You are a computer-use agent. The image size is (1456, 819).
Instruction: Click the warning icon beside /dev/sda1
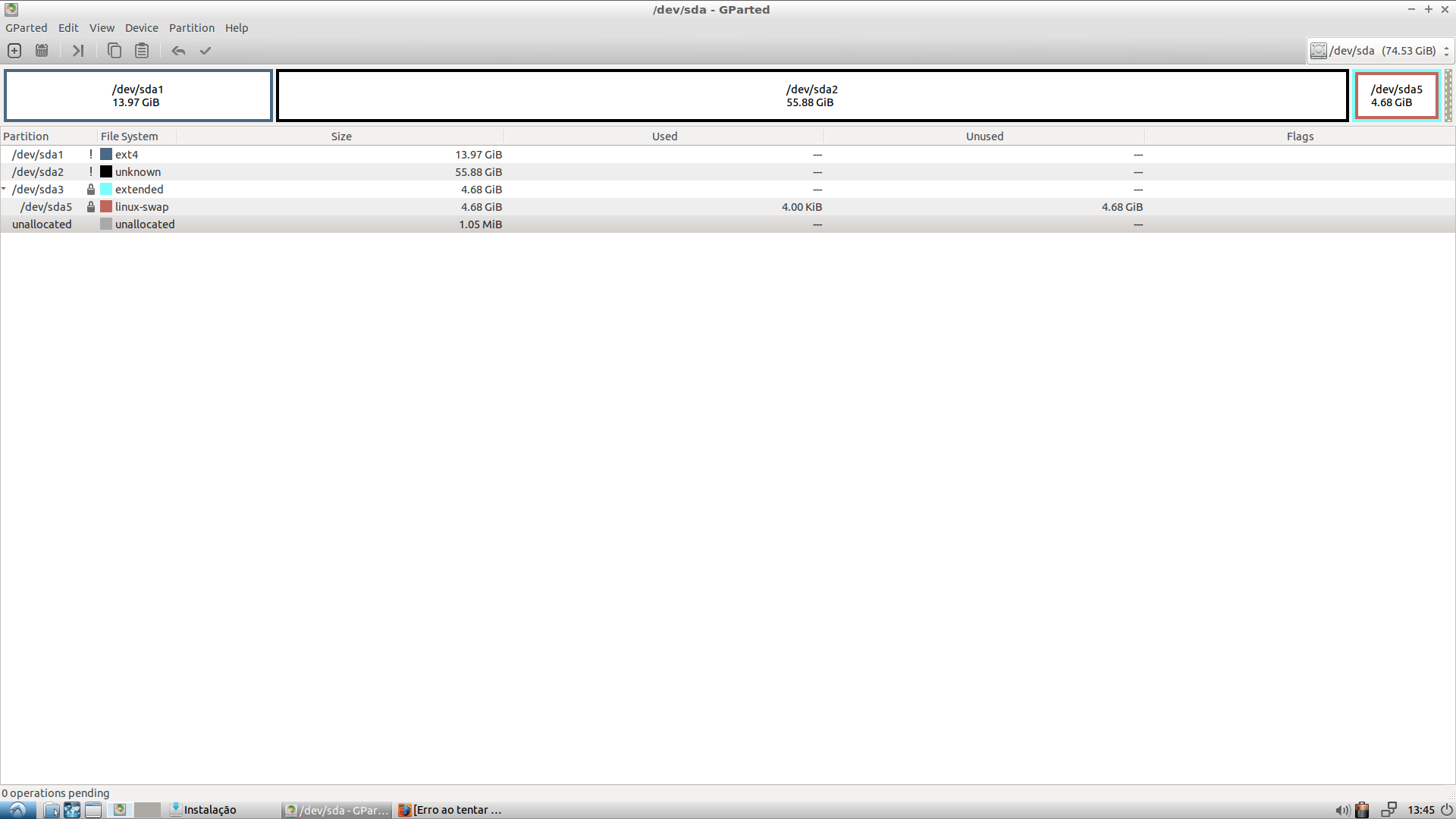90,155
